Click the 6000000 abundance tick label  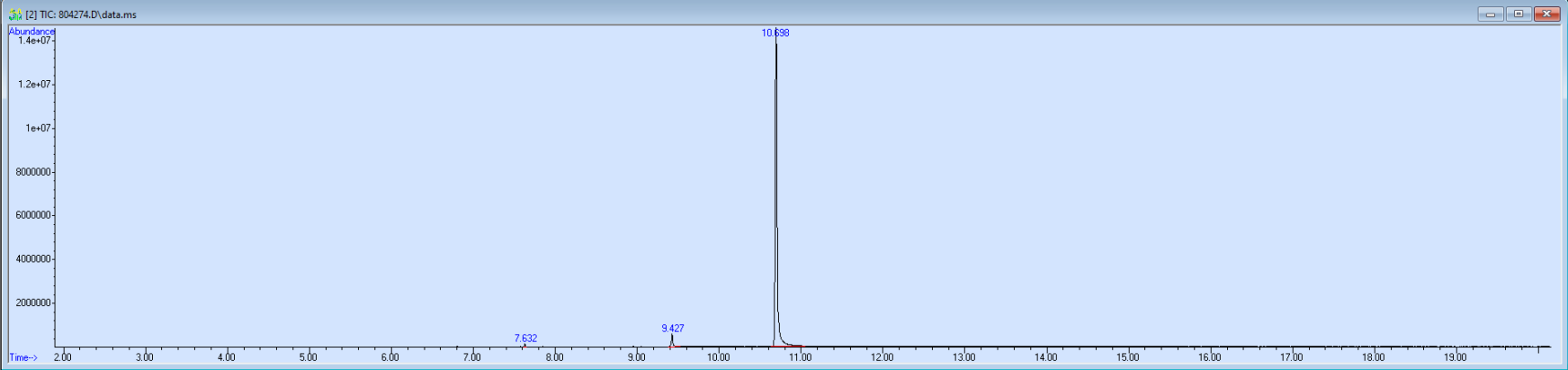[x=33, y=215]
